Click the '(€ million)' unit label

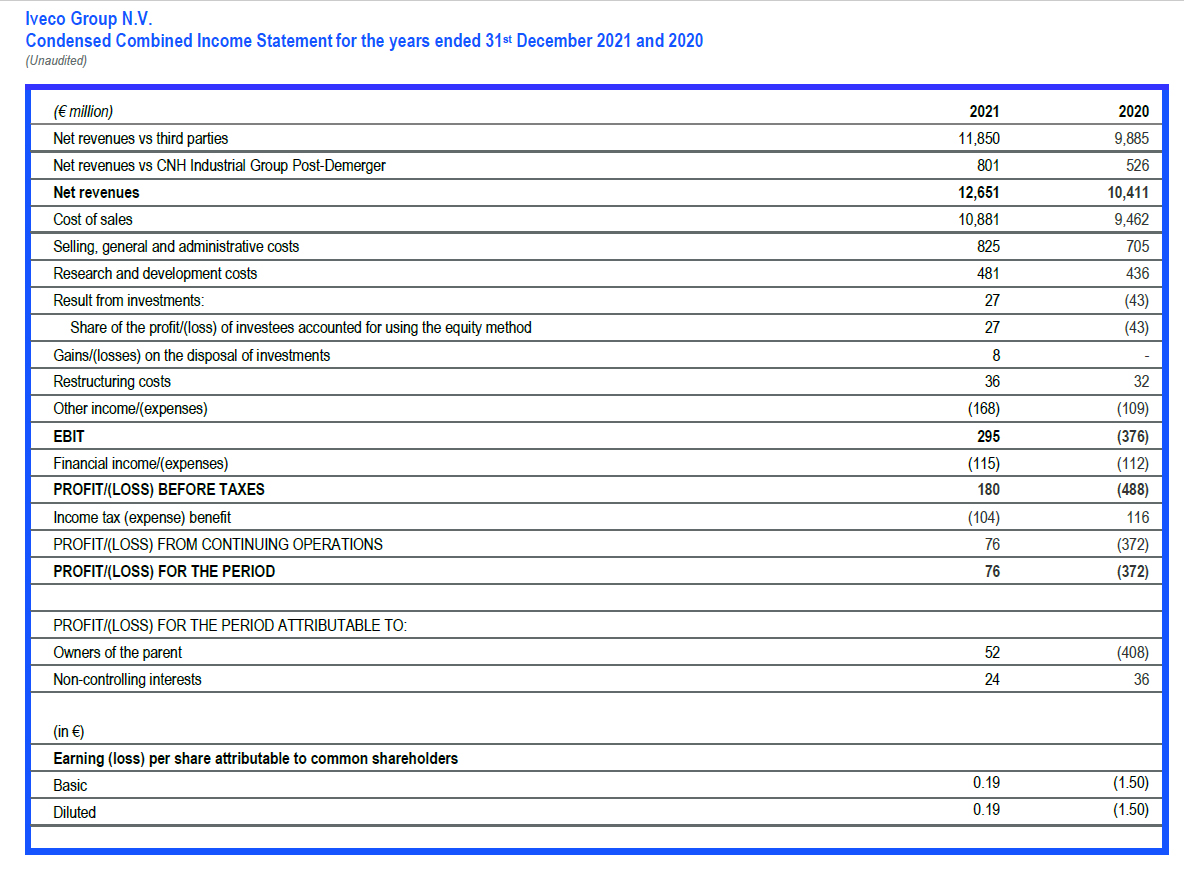[83, 112]
